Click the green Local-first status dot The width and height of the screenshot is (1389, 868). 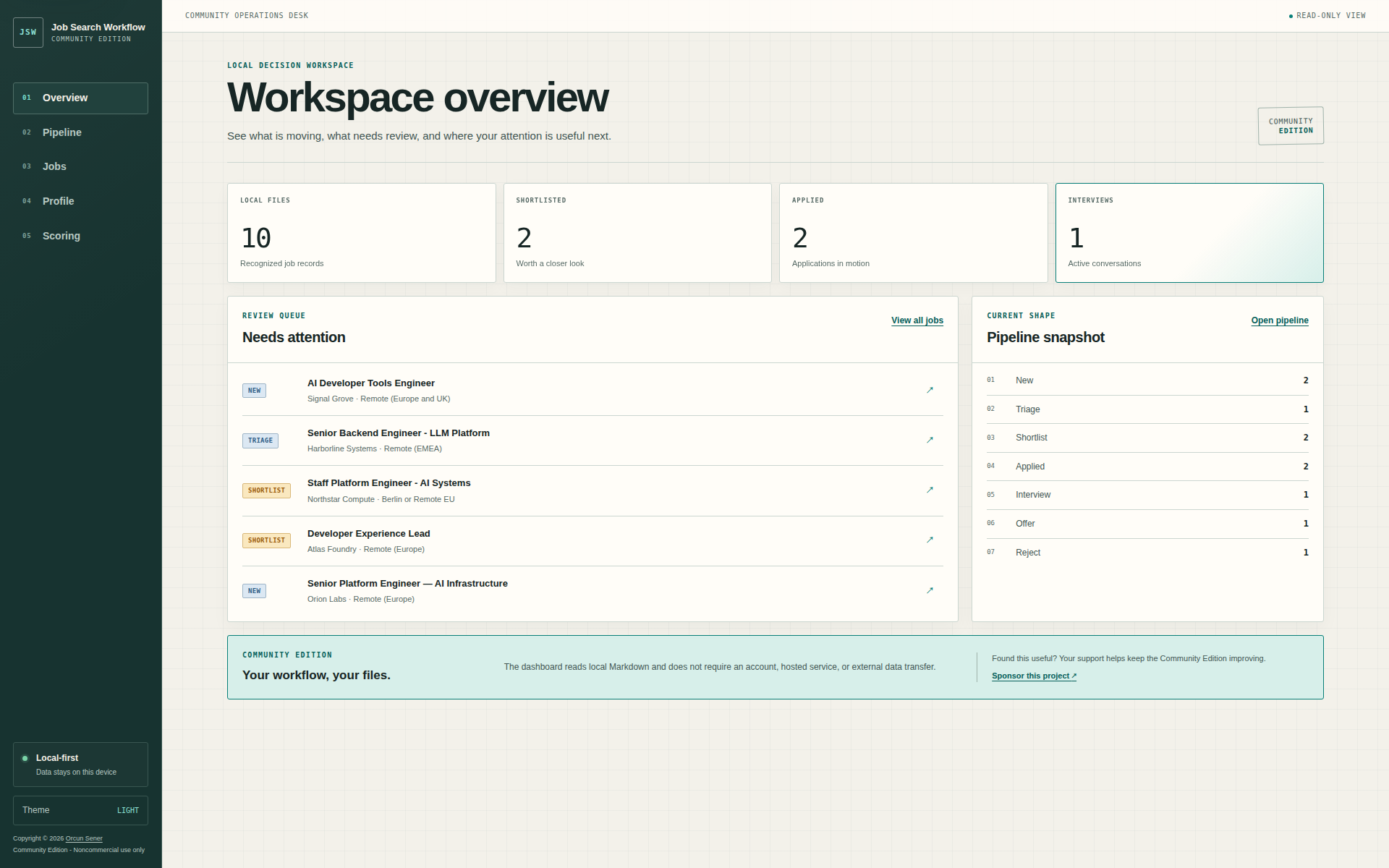(25, 758)
